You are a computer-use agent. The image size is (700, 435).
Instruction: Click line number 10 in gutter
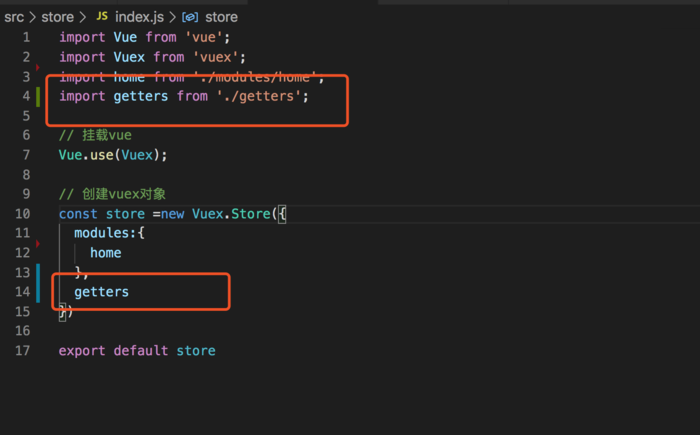[x=22, y=213]
